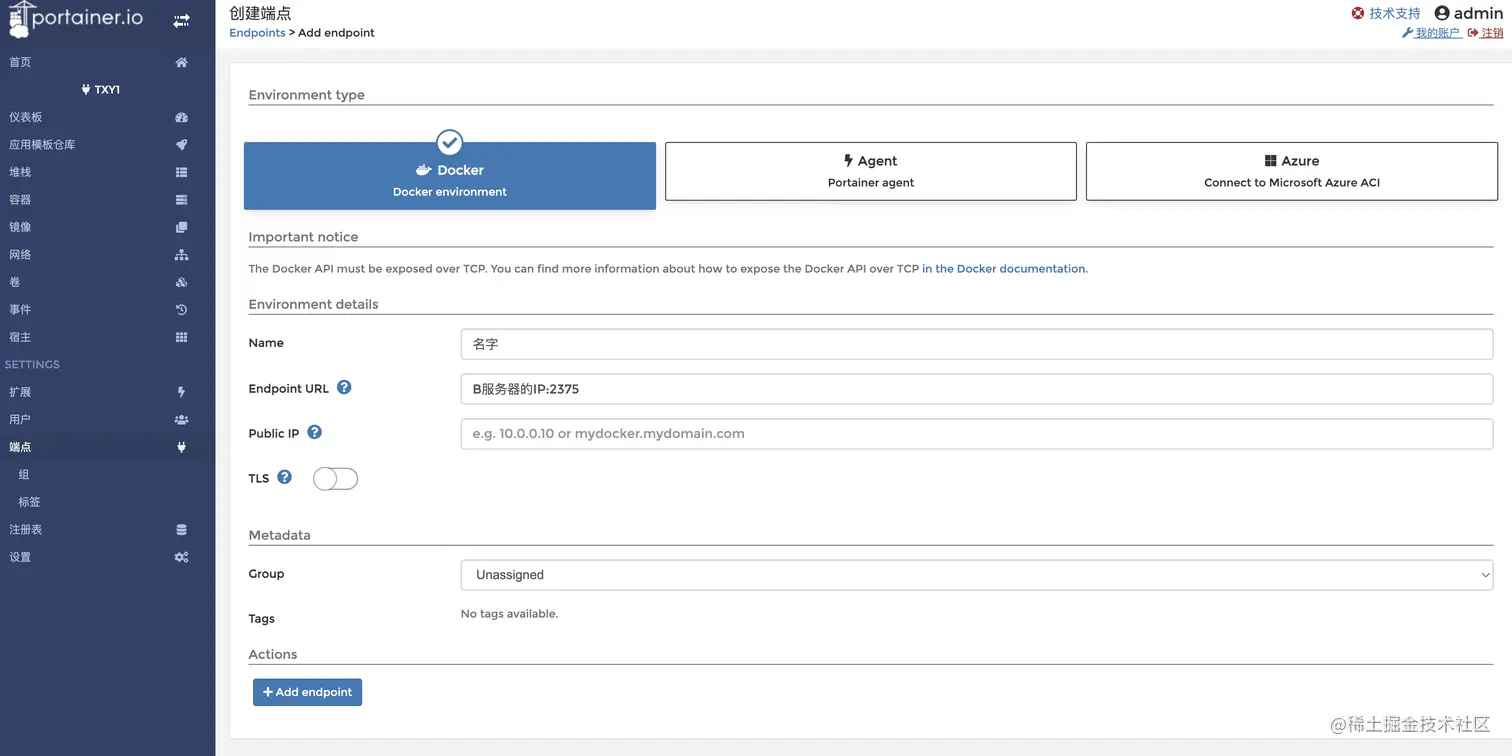The height and width of the screenshot is (756, 1512).
Task: Open 标签 submenu under 端点
Action: (29, 502)
